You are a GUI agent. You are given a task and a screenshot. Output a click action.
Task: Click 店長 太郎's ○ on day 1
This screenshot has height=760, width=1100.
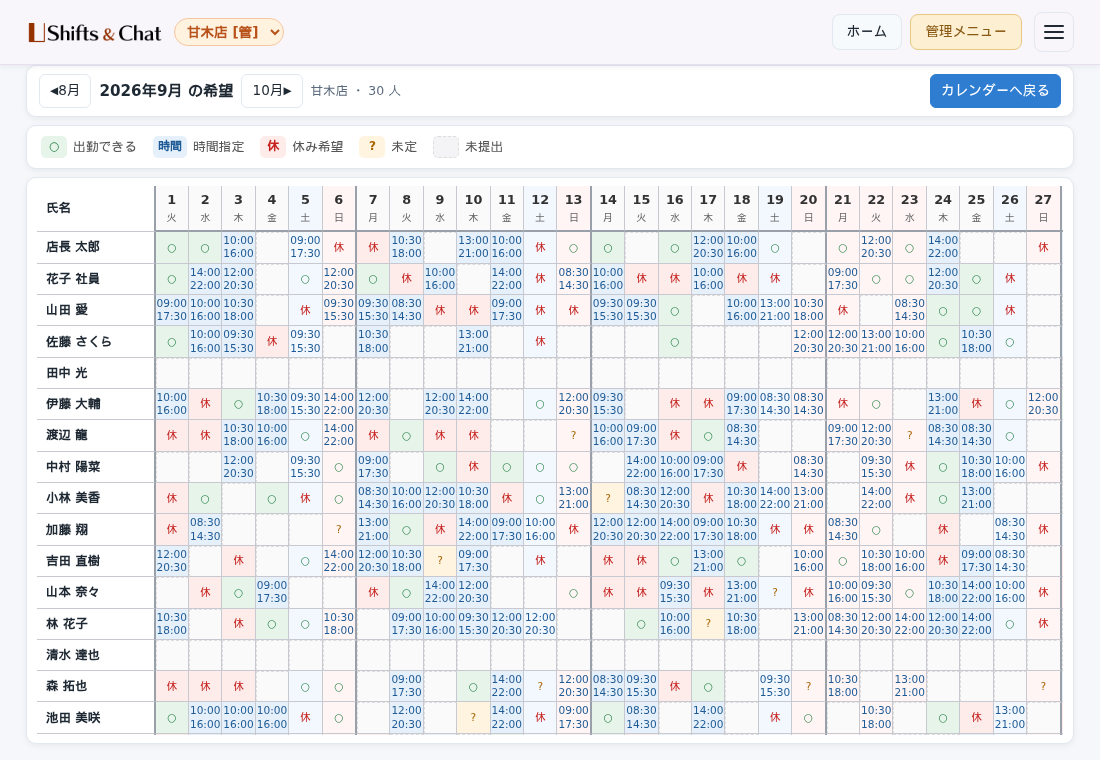172,248
